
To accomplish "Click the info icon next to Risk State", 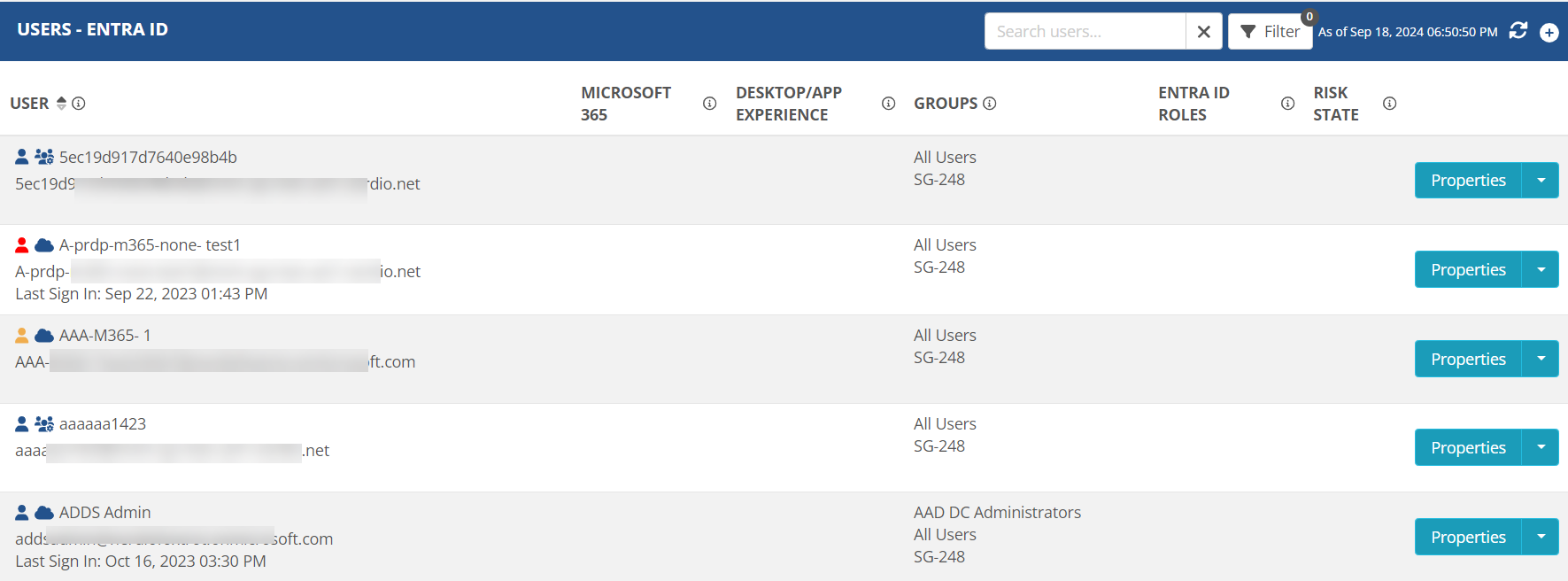I will tap(1389, 104).
